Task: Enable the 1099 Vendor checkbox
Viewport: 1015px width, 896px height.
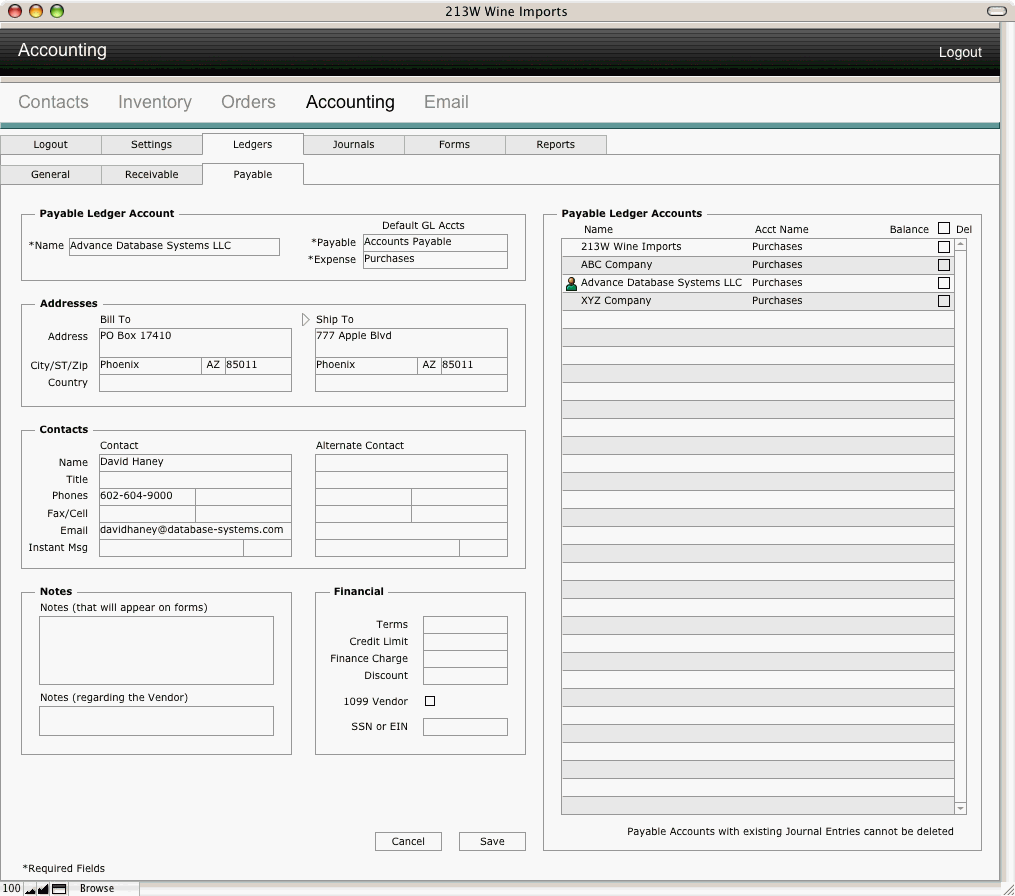Action: (x=430, y=701)
